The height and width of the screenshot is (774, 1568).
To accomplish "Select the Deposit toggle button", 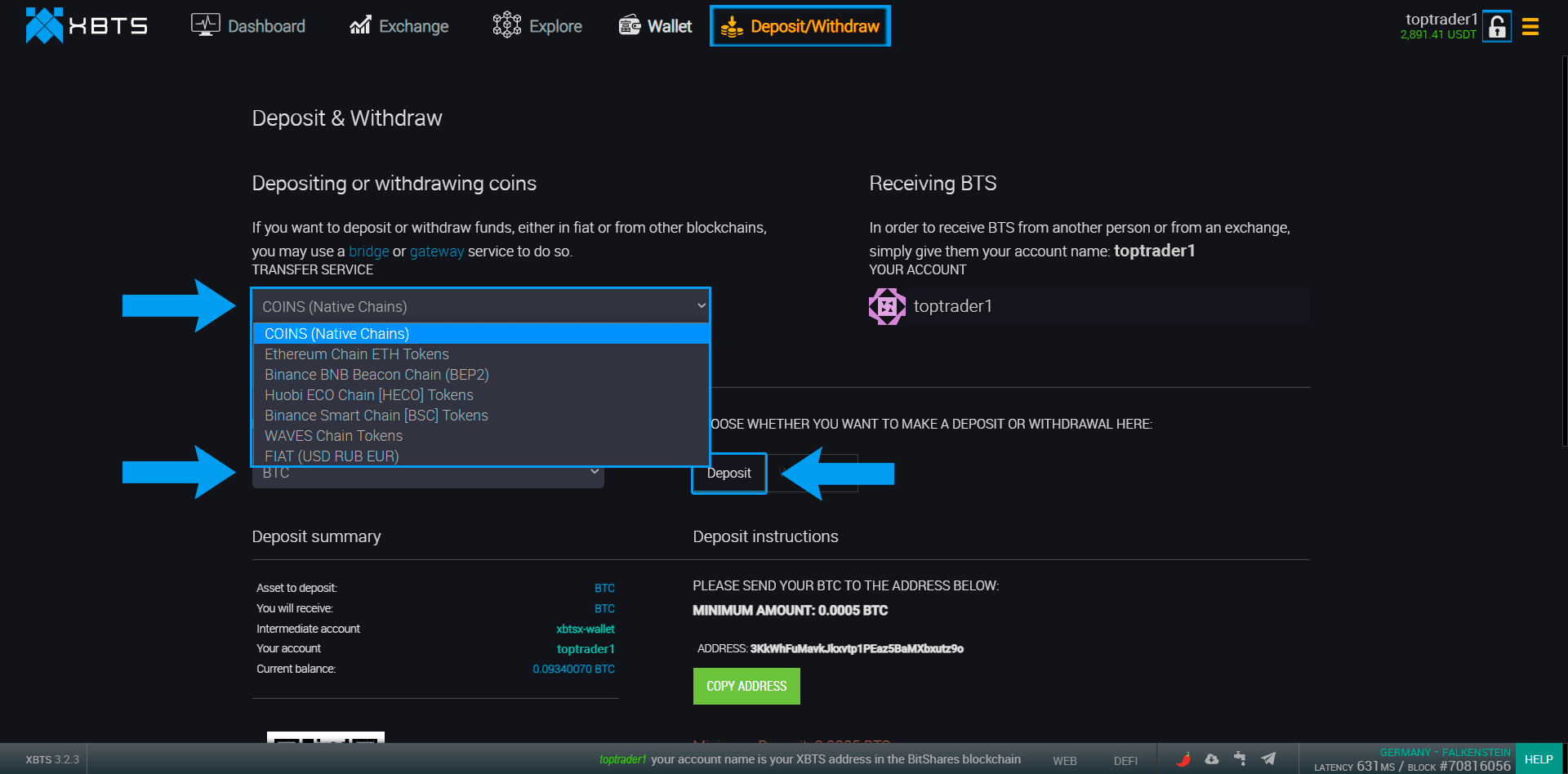I will (x=728, y=474).
